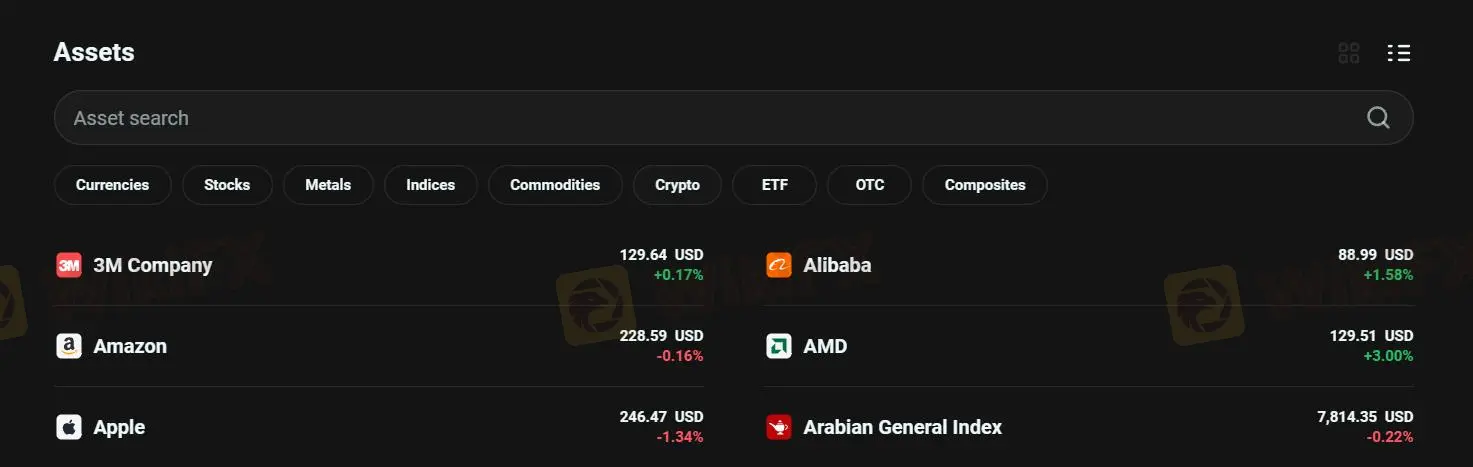Click the Amazon logo icon

click(x=69, y=346)
